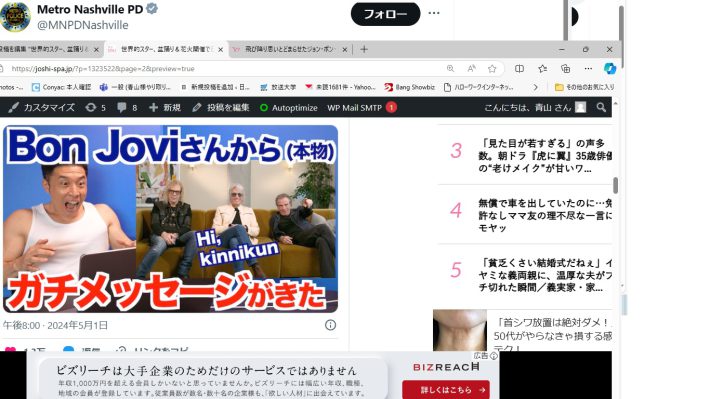Click the Metro Nashville PD avatar
This screenshot has width=710, height=399.
pyautogui.click(x=15, y=17)
